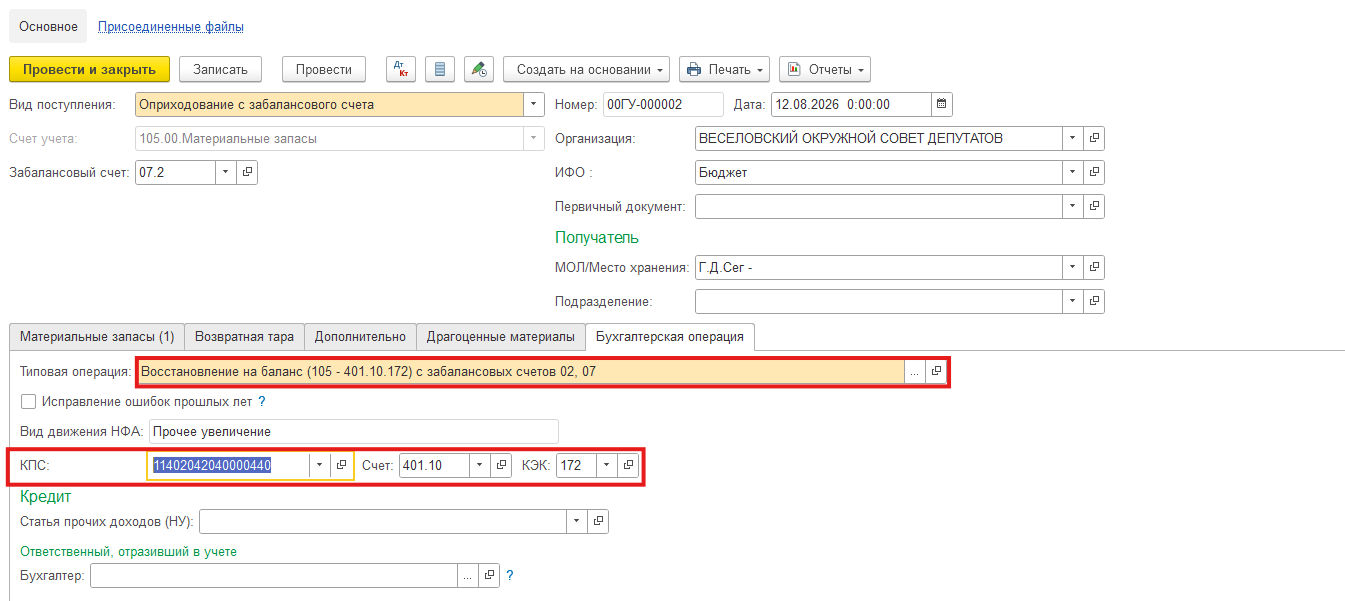This screenshot has height=601, width=1345.
Task: Click open-form icon beside Забалансовый счет 07.2
Action: pyautogui.click(x=247, y=172)
